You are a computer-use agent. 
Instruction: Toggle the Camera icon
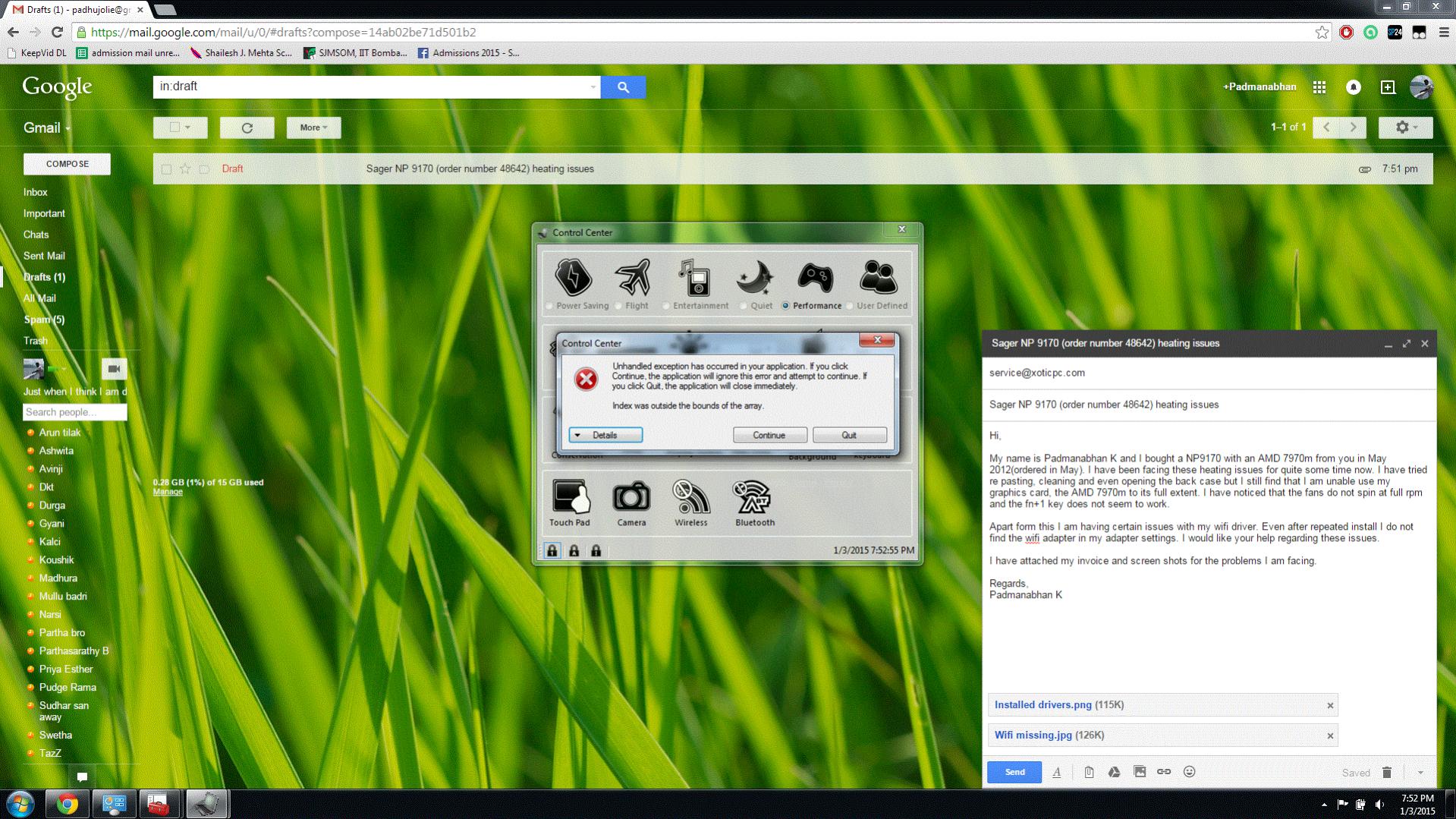(x=631, y=497)
